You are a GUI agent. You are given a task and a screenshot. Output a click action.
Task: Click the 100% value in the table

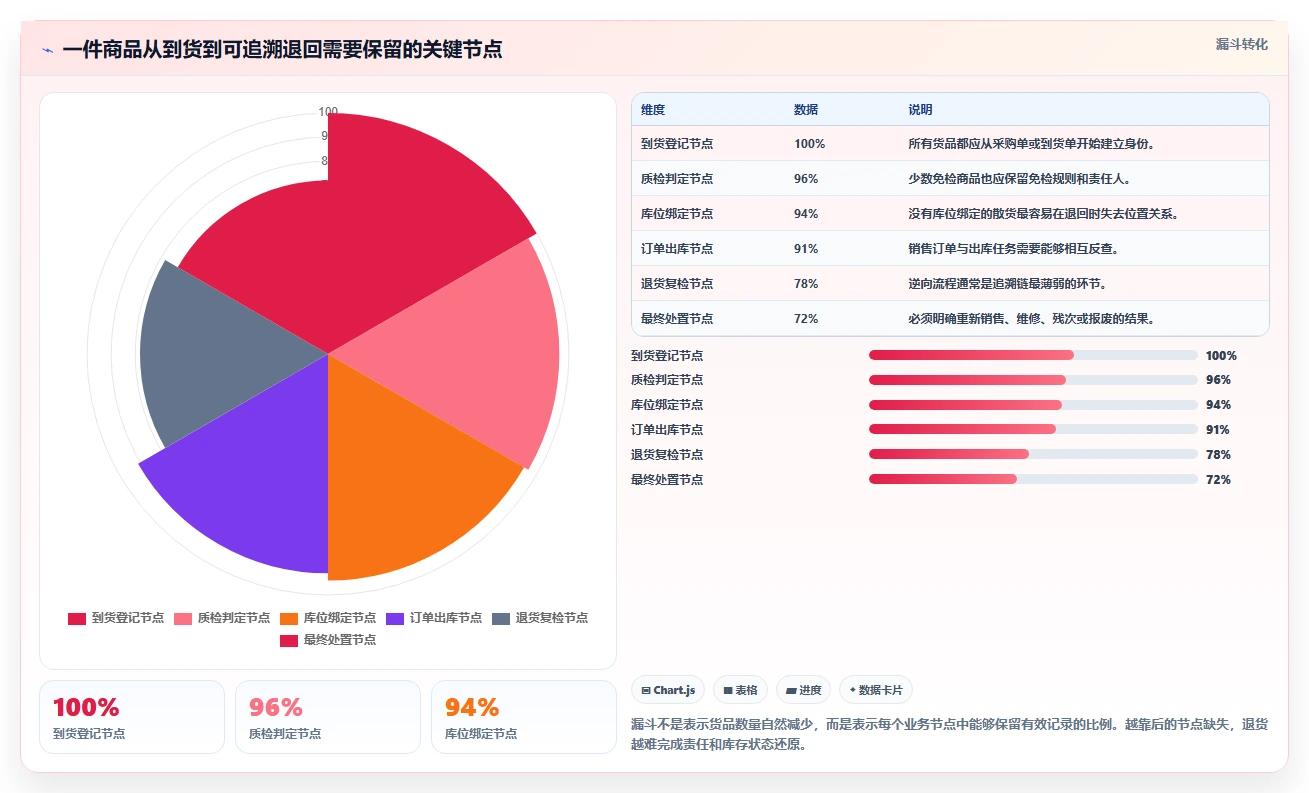coord(809,144)
